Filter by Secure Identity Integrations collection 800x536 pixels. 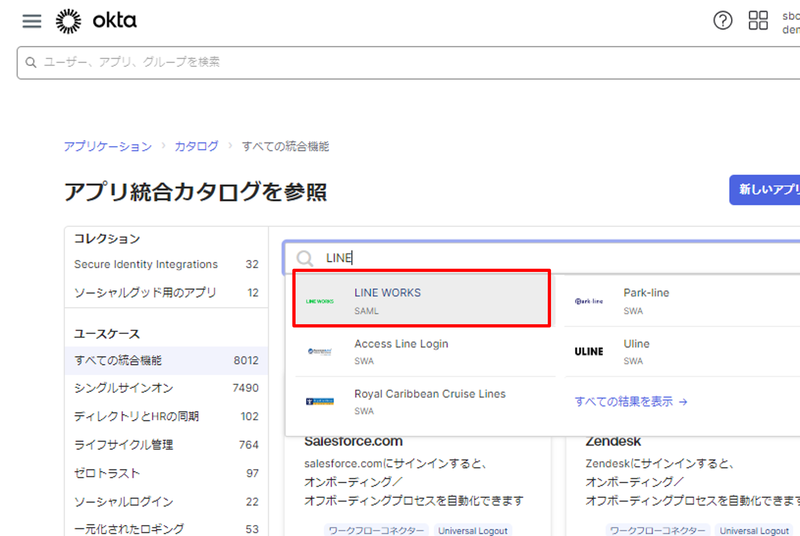coord(166,264)
